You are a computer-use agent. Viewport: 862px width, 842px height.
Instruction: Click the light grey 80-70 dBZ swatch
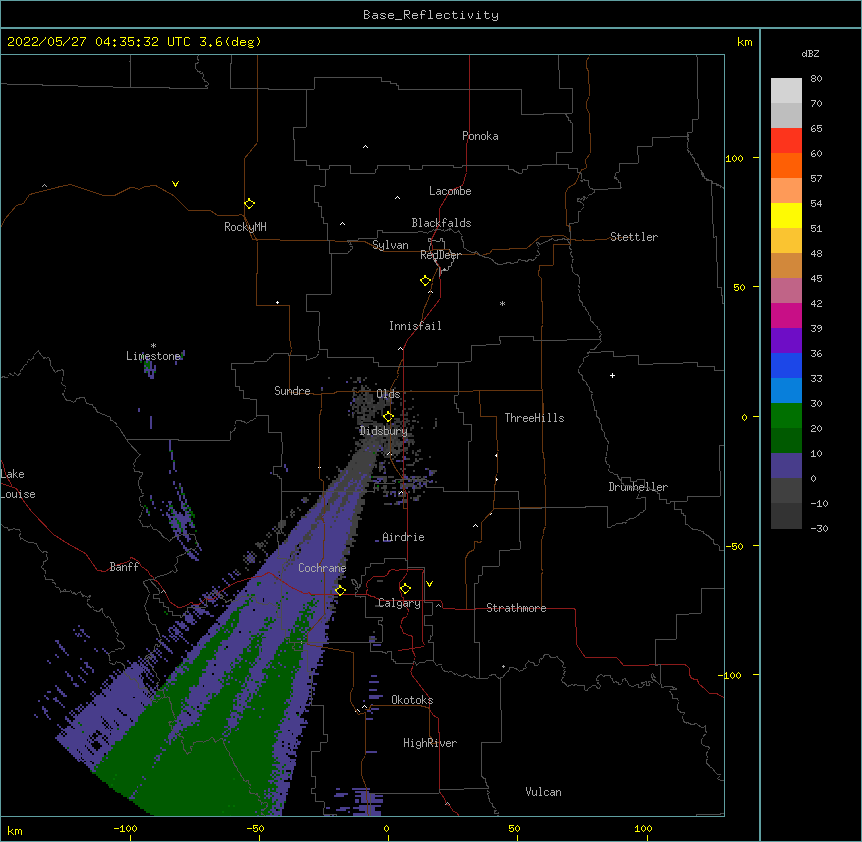click(x=786, y=91)
